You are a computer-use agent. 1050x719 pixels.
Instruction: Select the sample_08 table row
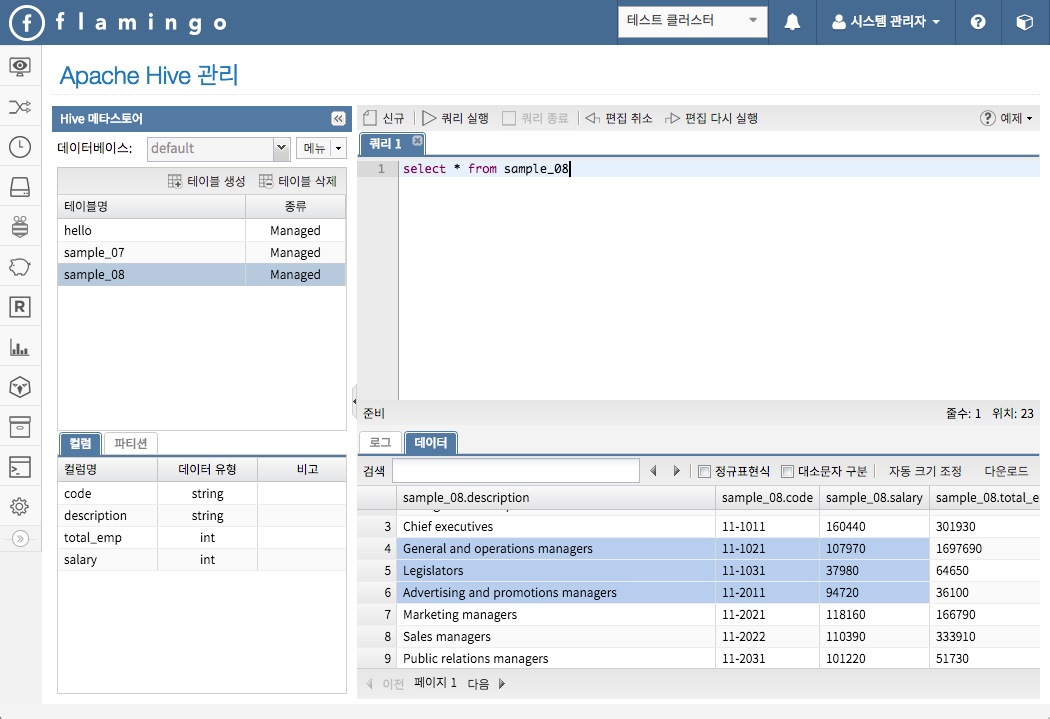202,274
